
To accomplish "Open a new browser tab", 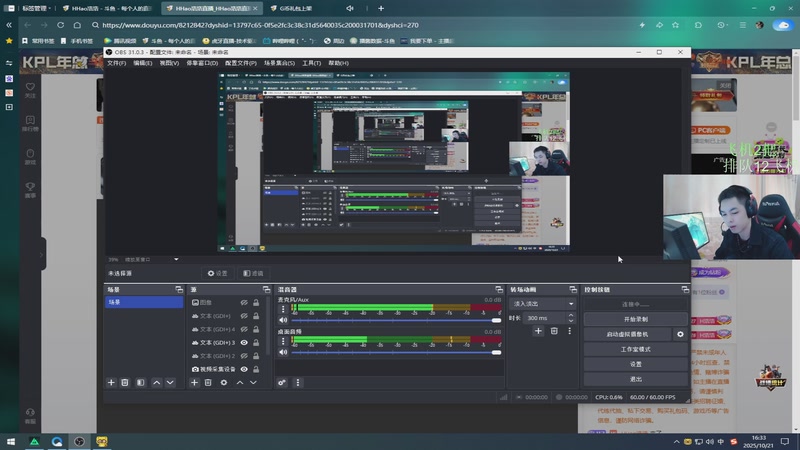I will [381, 8].
